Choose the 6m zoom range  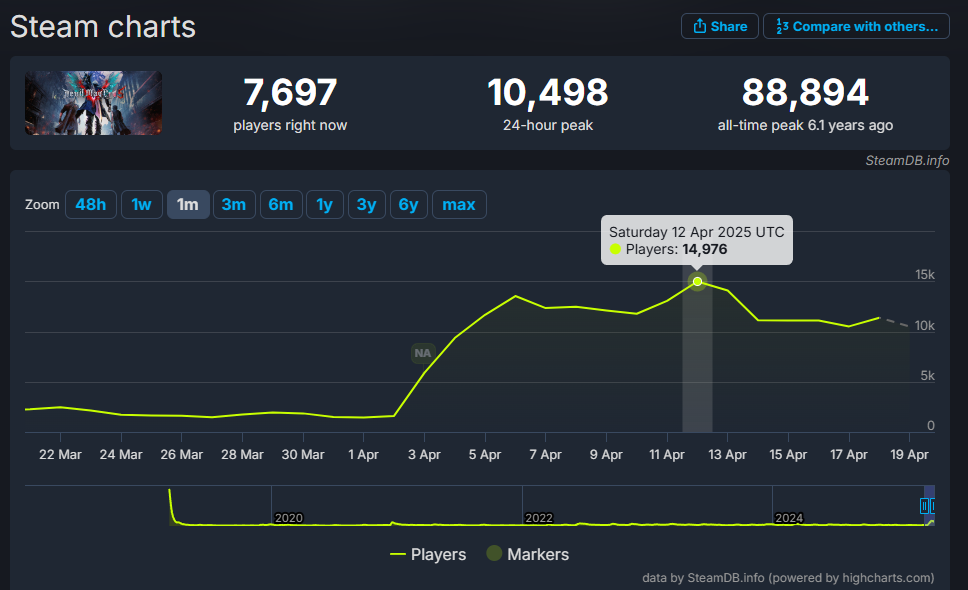click(x=281, y=204)
